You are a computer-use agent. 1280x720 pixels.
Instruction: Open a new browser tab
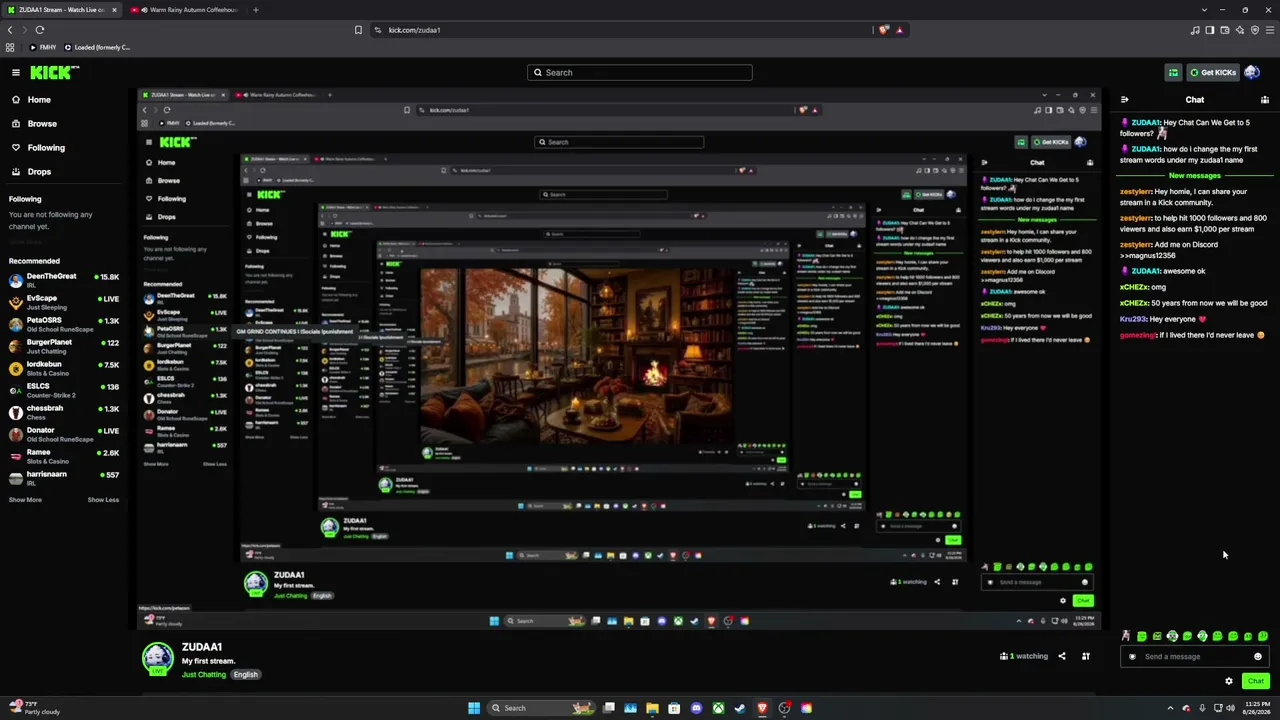255,10
